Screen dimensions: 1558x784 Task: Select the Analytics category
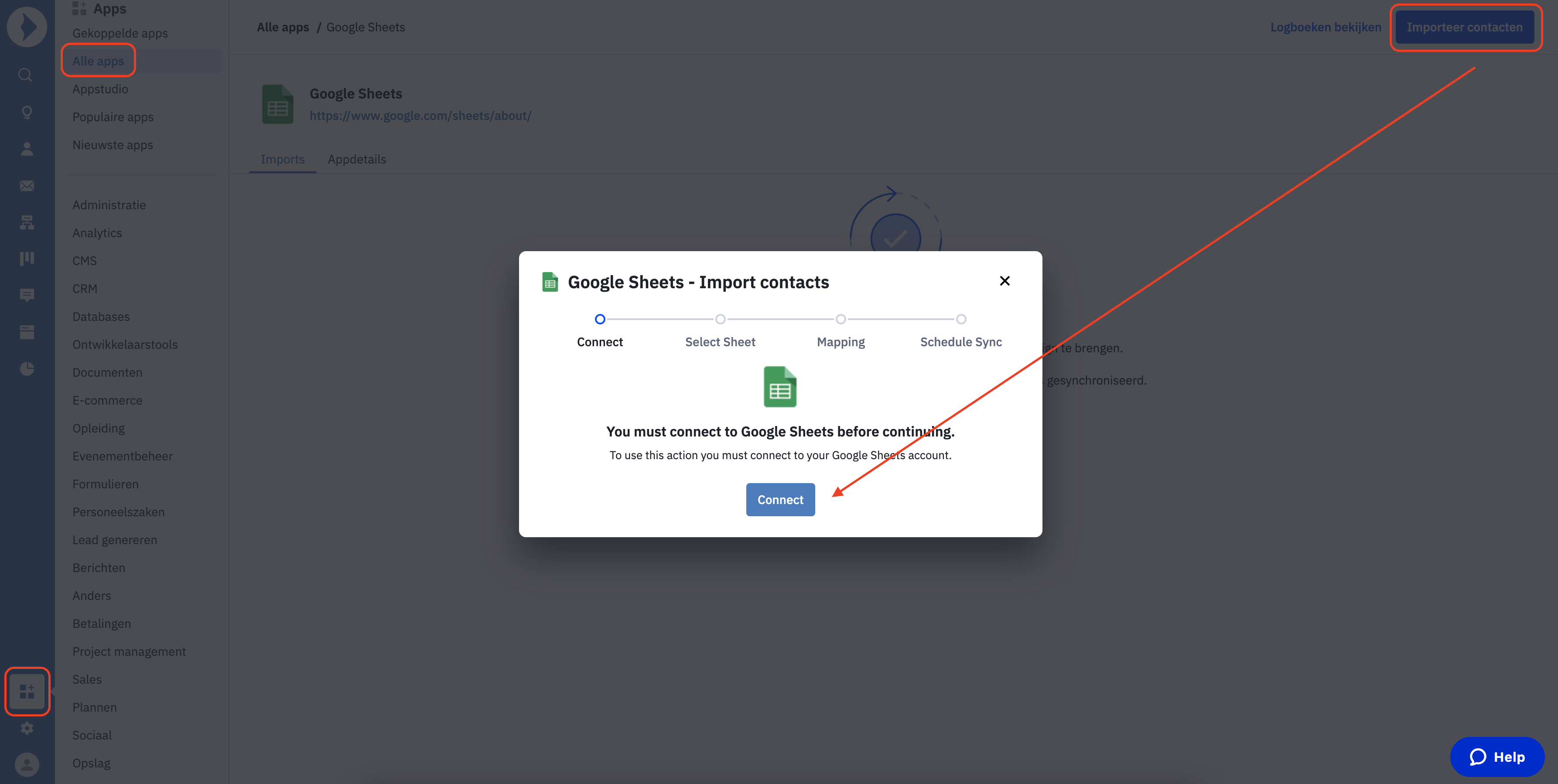(x=97, y=233)
